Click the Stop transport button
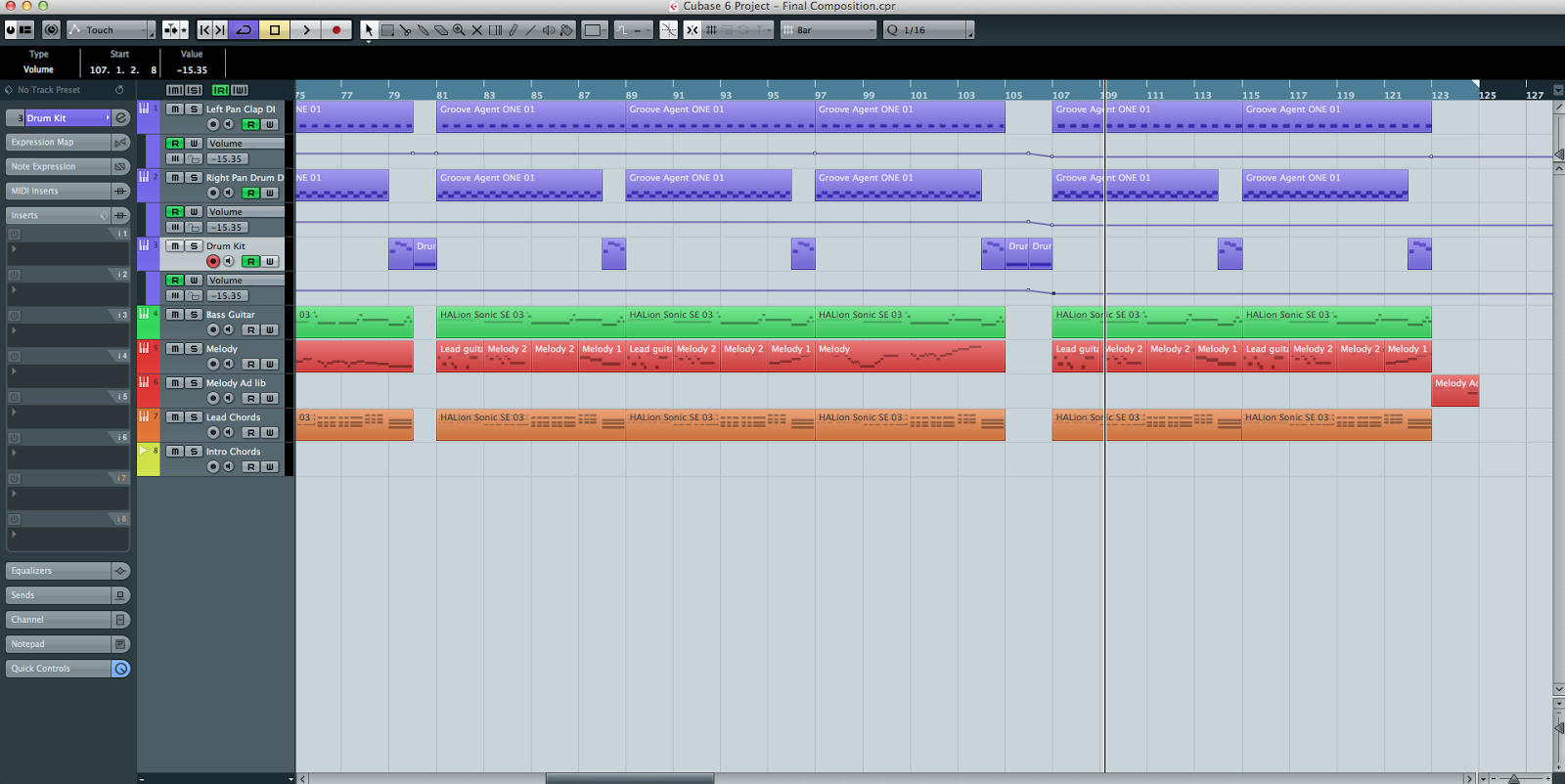Screen dimensions: 1565x784 pyautogui.click(x=275, y=30)
